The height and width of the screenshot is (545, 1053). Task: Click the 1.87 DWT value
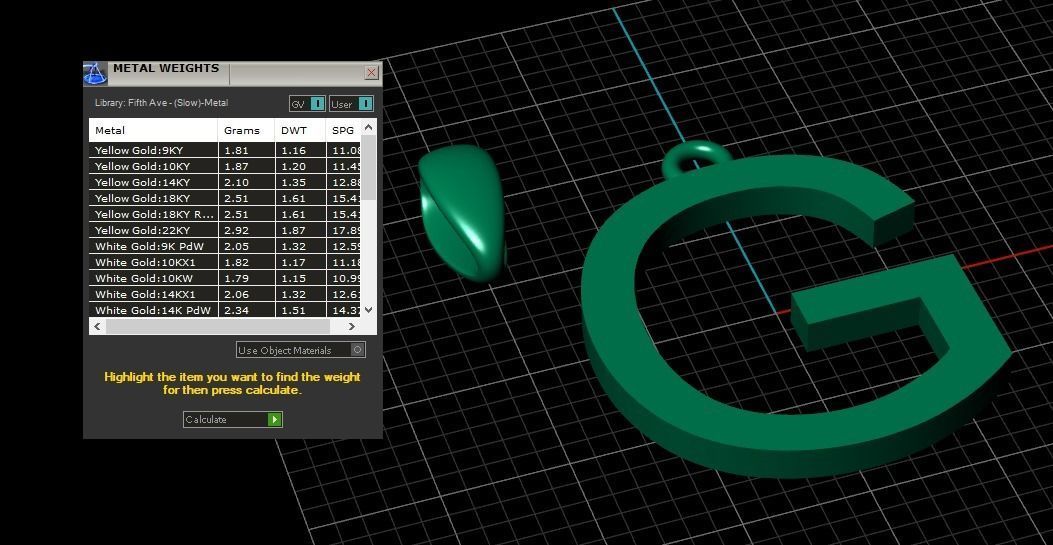point(293,230)
